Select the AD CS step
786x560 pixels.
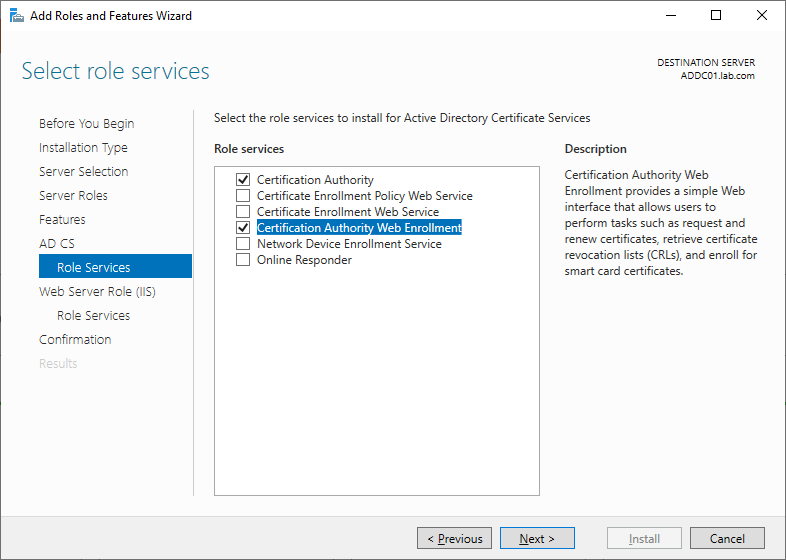(57, 244)
